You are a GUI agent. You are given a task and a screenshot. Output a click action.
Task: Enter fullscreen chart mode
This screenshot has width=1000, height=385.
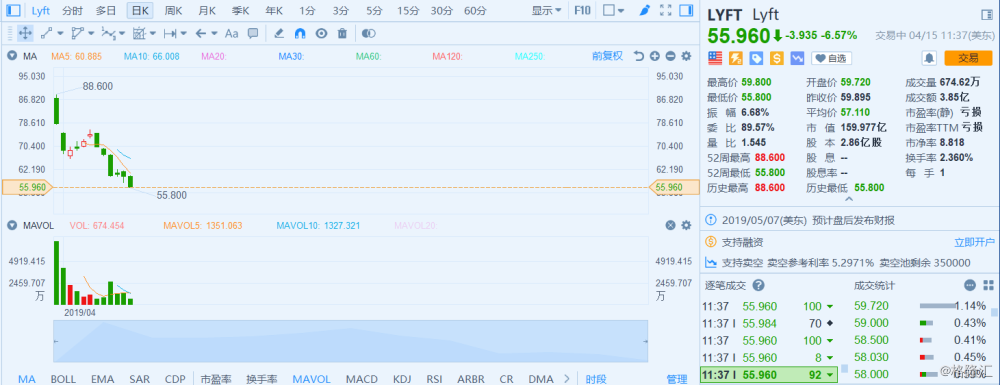pos(666,10)
